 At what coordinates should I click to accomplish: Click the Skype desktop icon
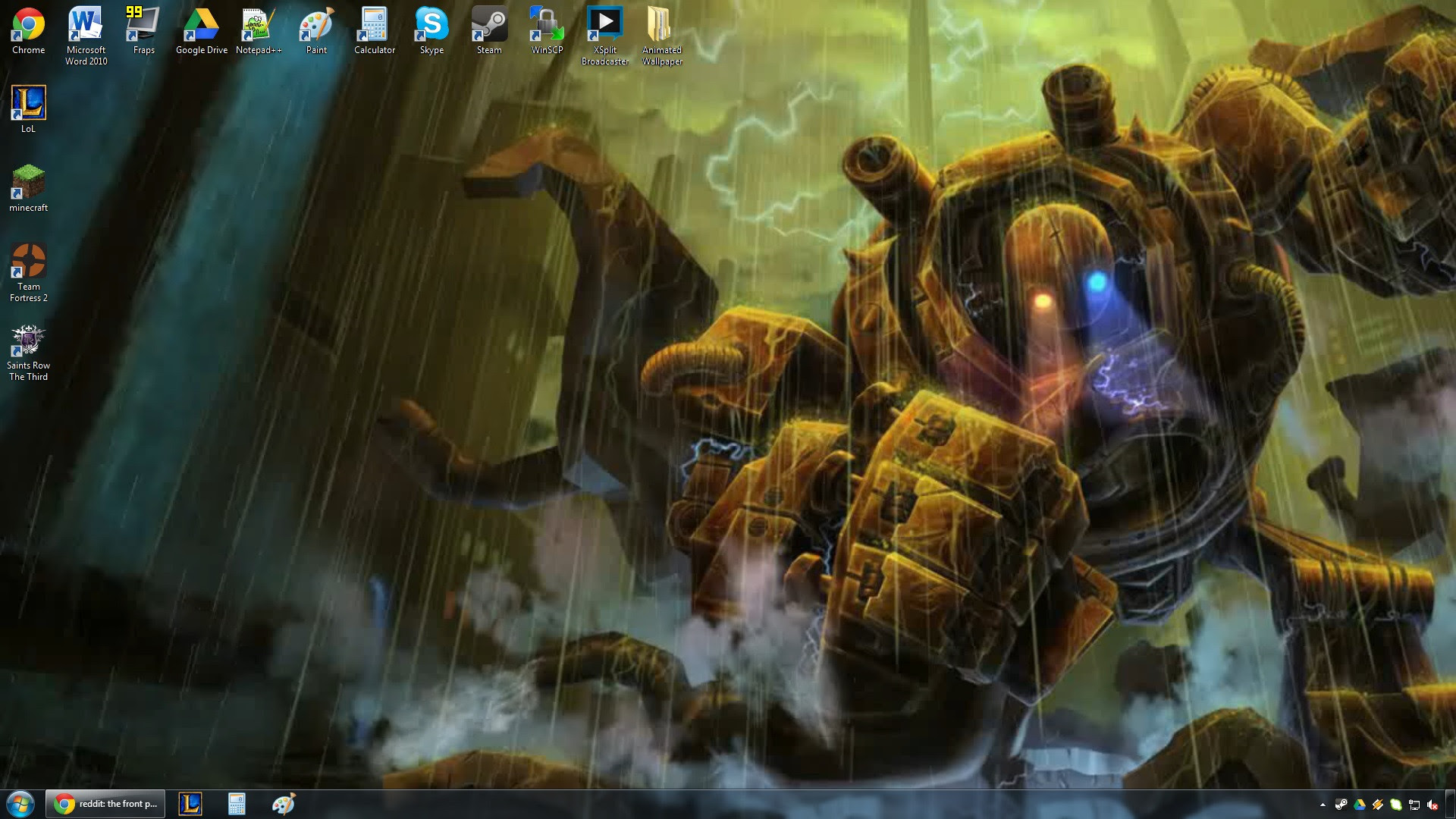tap(431, 31)
